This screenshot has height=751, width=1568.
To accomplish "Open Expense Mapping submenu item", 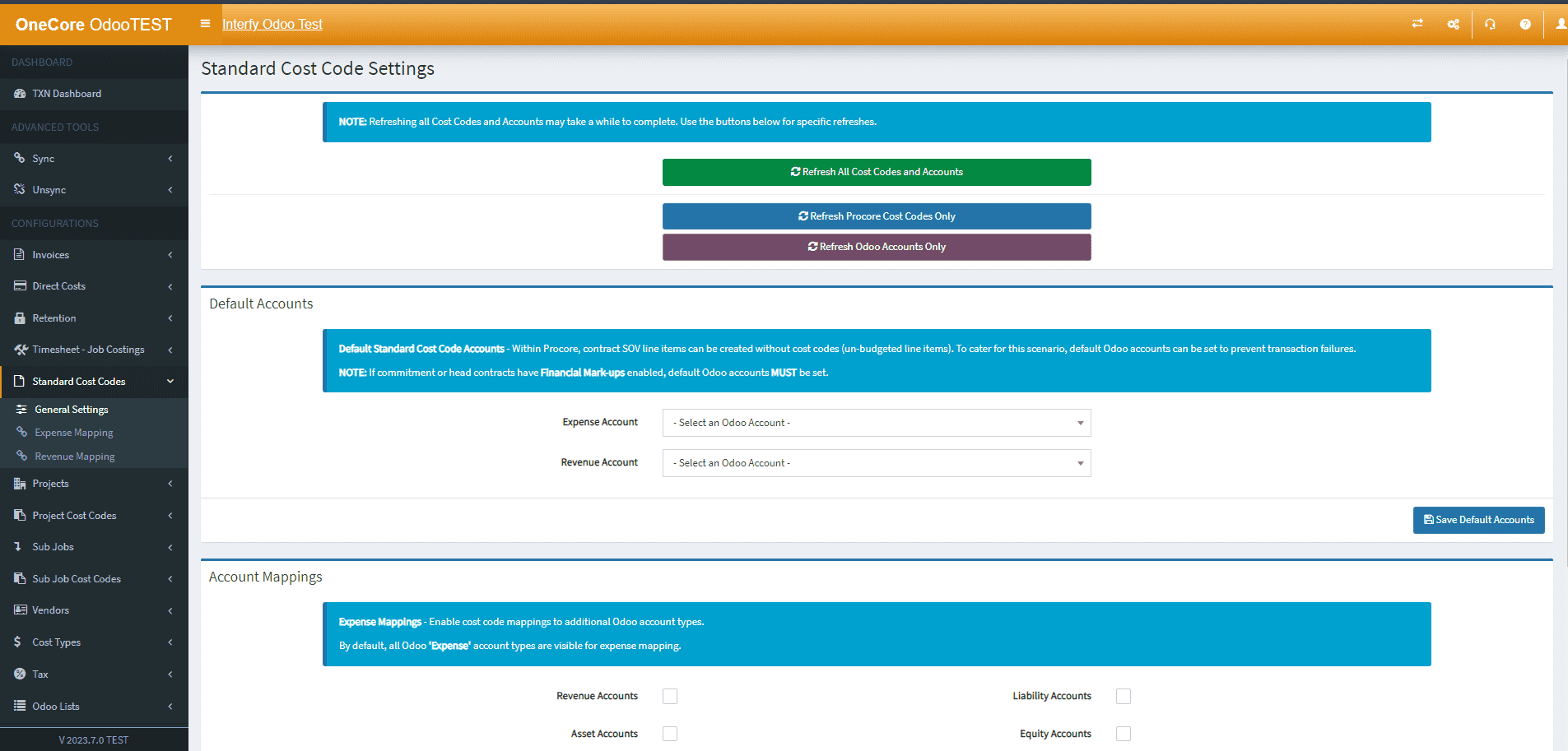I will pyautogui.click(x=74, y=433).
